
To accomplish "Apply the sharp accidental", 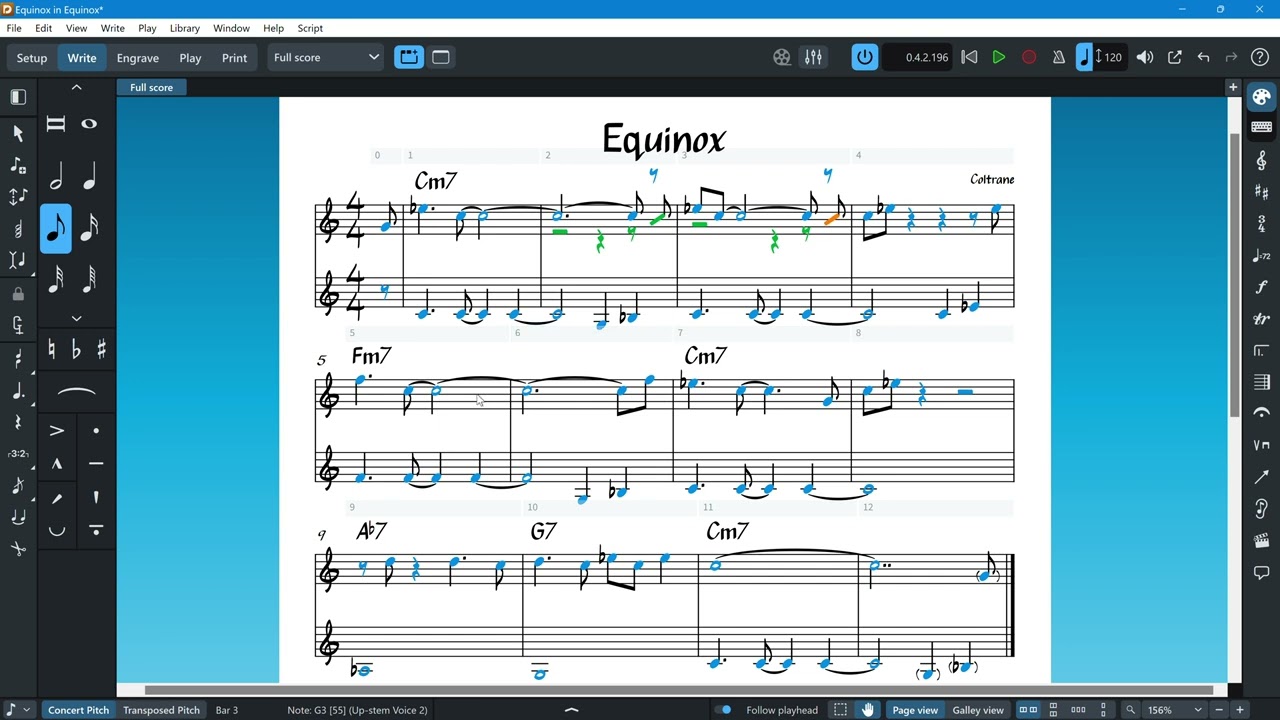I will point(101,349).
